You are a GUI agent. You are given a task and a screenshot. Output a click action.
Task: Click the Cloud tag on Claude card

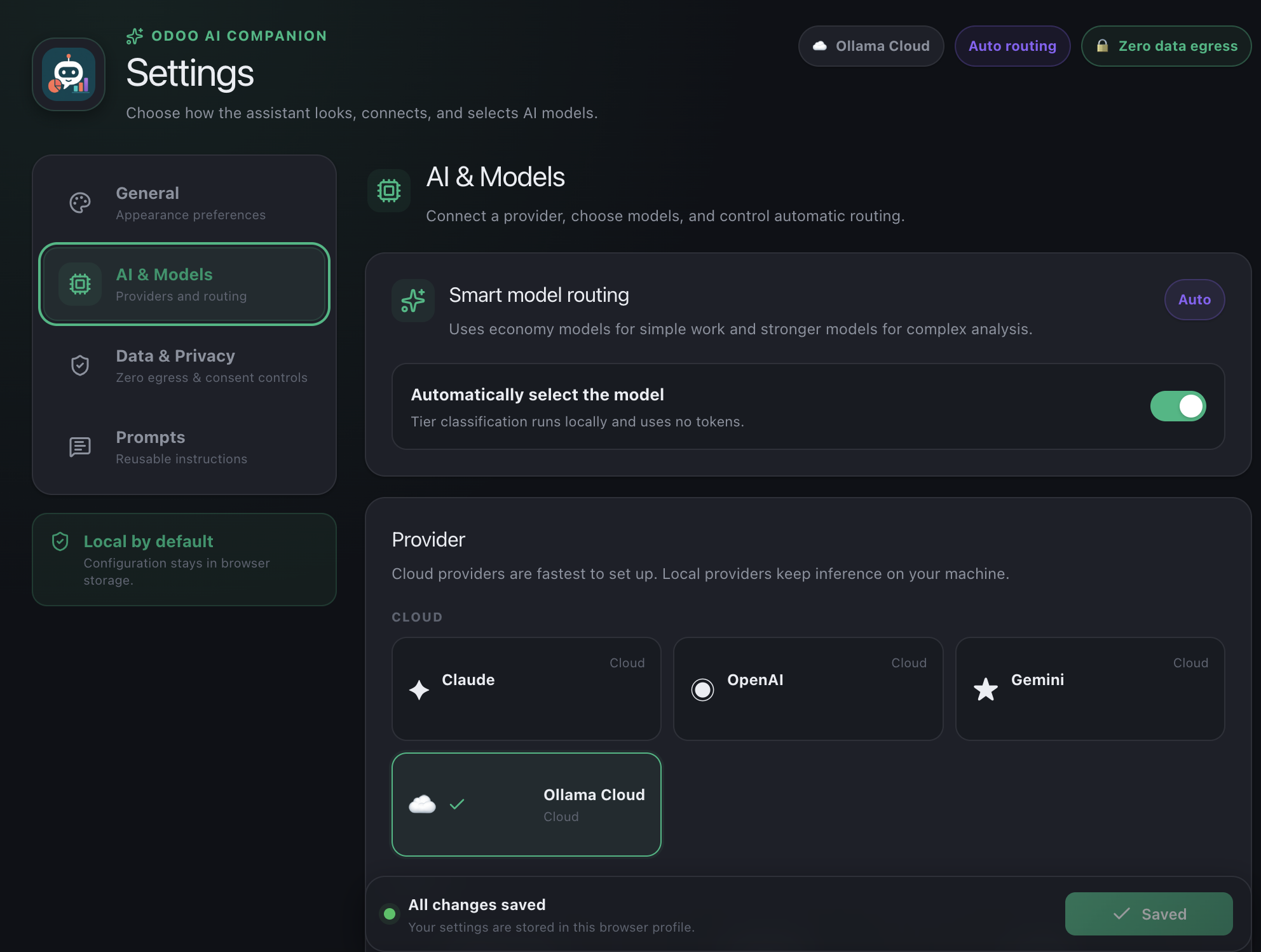pos(627,663)
